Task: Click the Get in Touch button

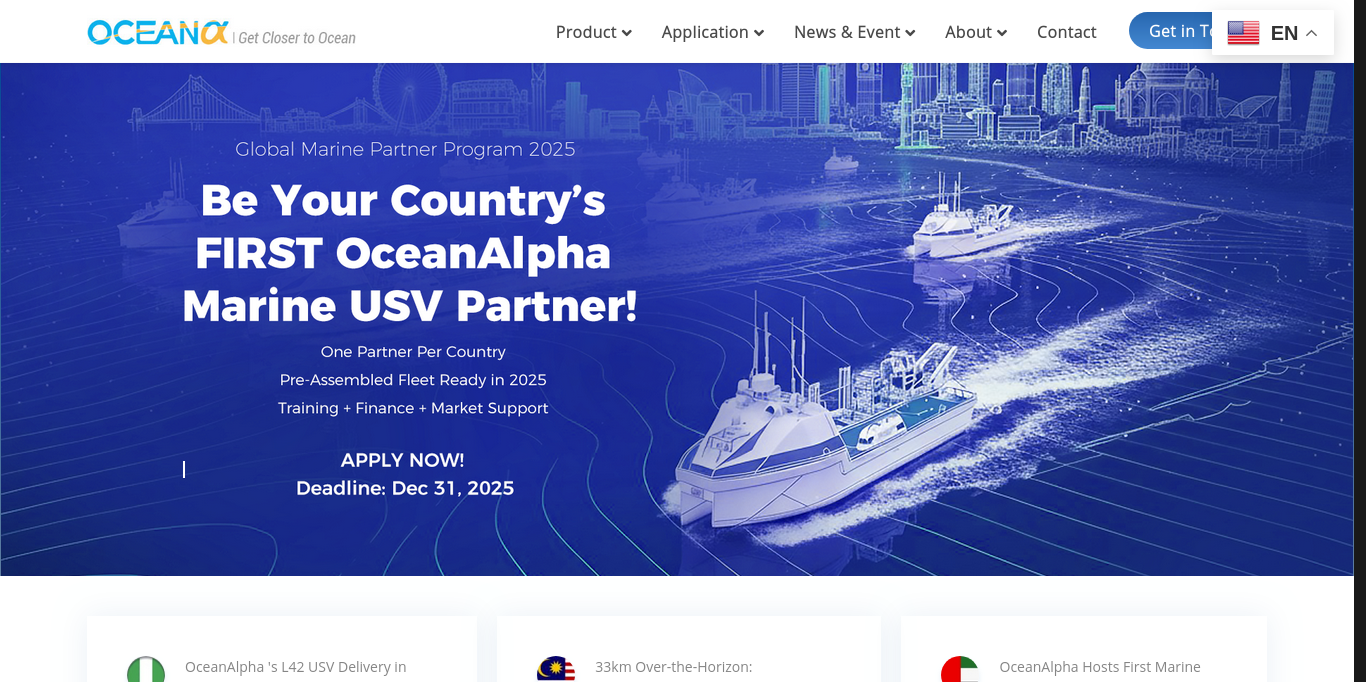Action: click(1171, 31)
